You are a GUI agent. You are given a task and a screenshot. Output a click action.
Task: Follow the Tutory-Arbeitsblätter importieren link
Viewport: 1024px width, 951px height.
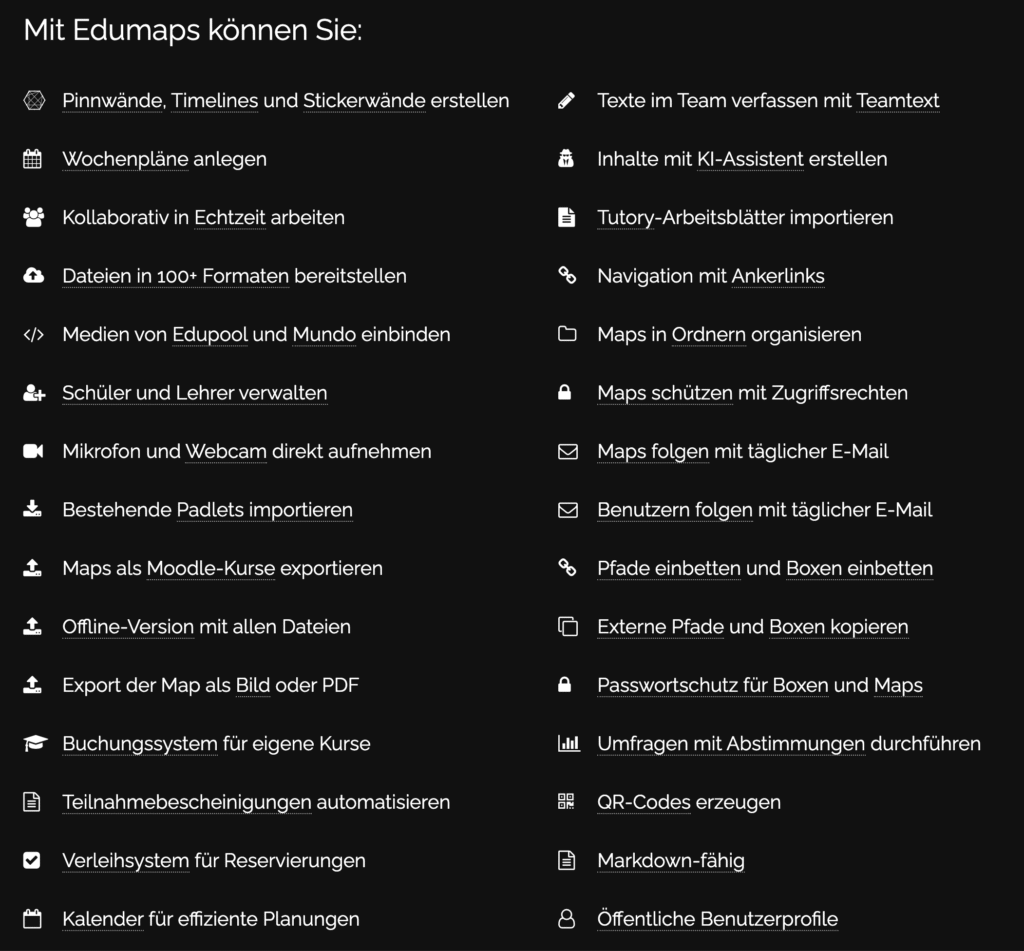point(745,218)
